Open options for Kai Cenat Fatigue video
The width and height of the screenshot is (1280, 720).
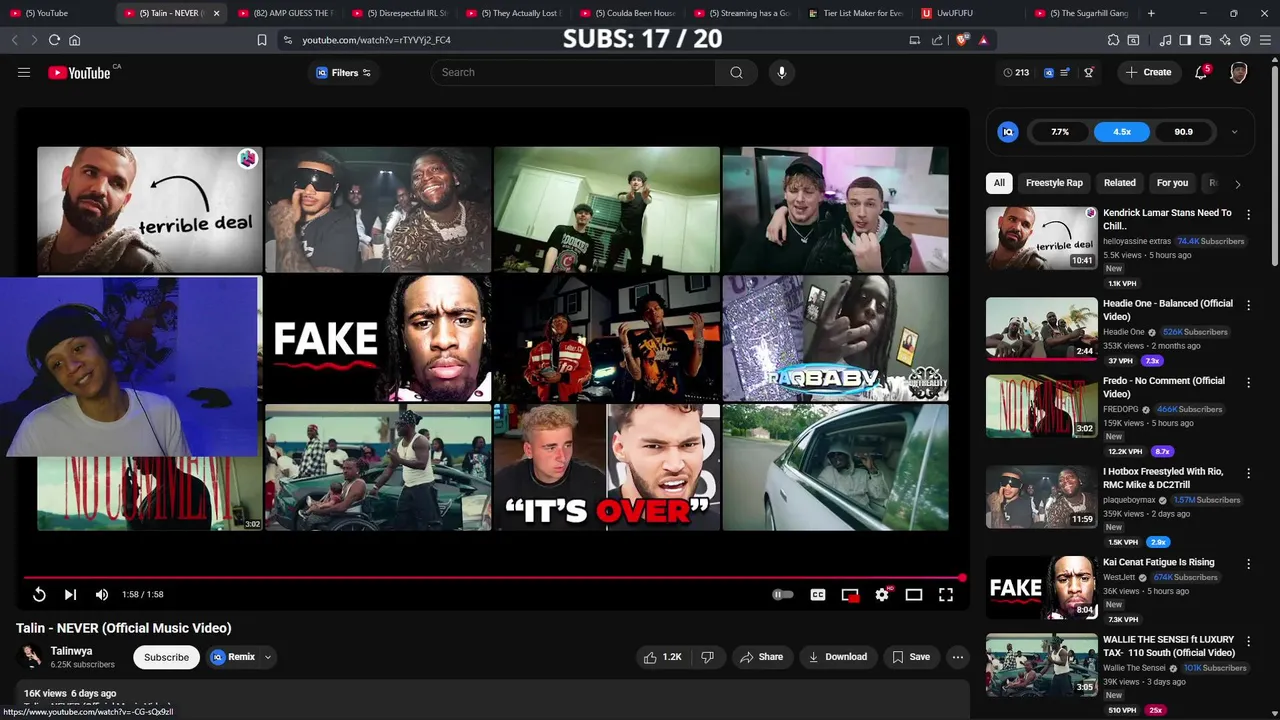point(1248,564)
